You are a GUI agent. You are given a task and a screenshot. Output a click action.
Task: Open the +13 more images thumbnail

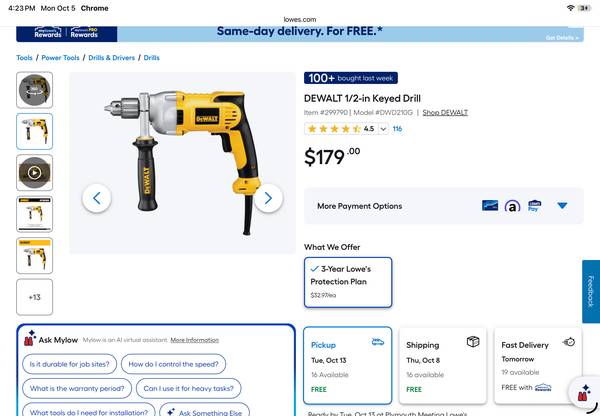click(34, 297)
